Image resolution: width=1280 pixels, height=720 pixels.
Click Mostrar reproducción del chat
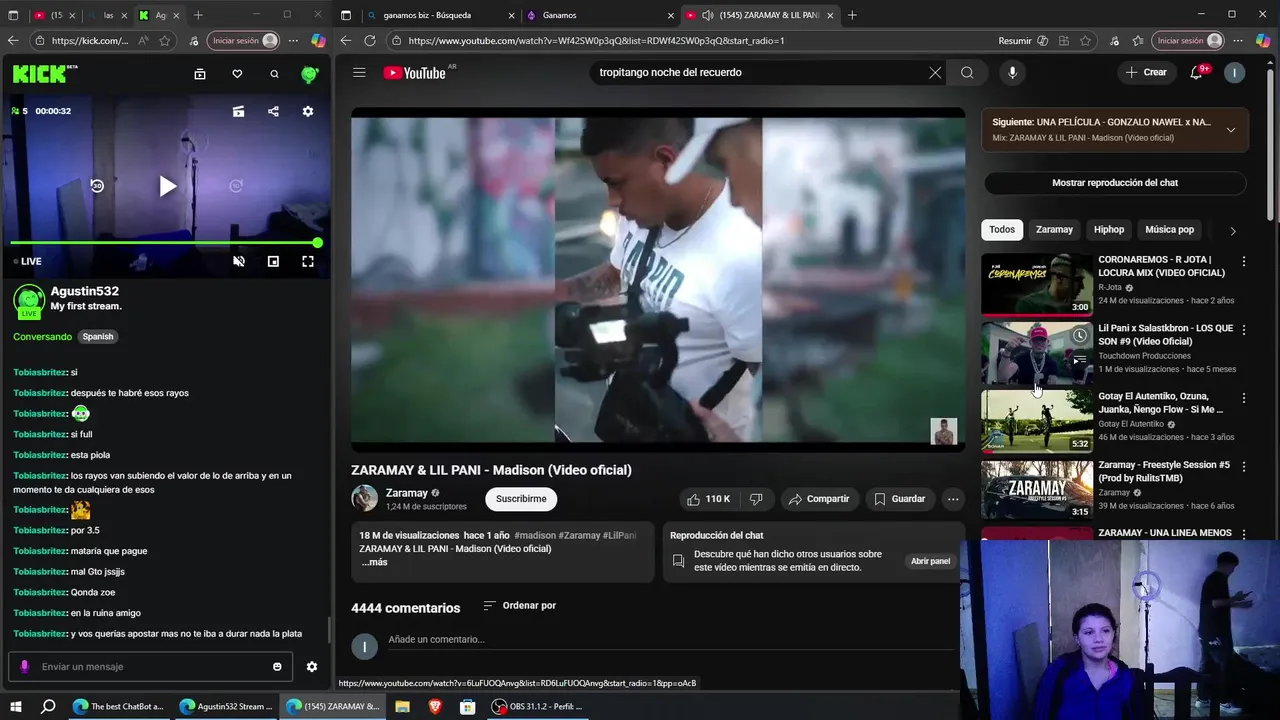pyautogui.click(x=1115, y=183)
